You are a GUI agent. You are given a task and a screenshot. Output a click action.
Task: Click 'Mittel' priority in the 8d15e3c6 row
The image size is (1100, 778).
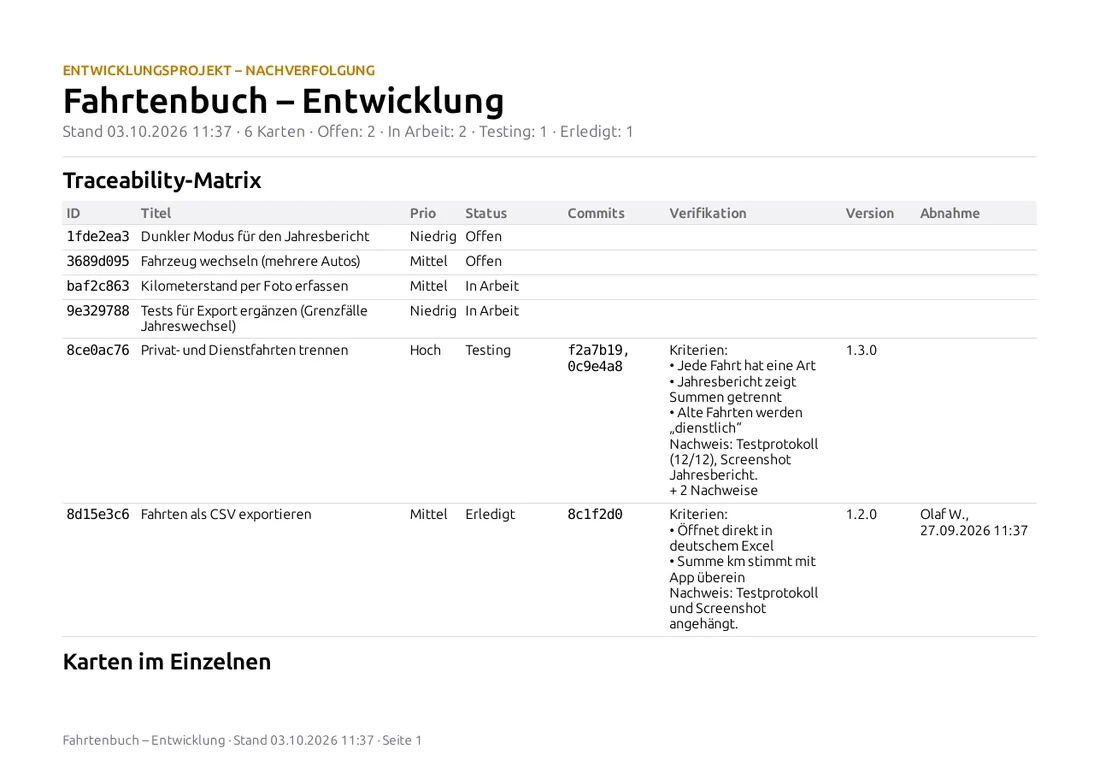click(x=429, y=514)
